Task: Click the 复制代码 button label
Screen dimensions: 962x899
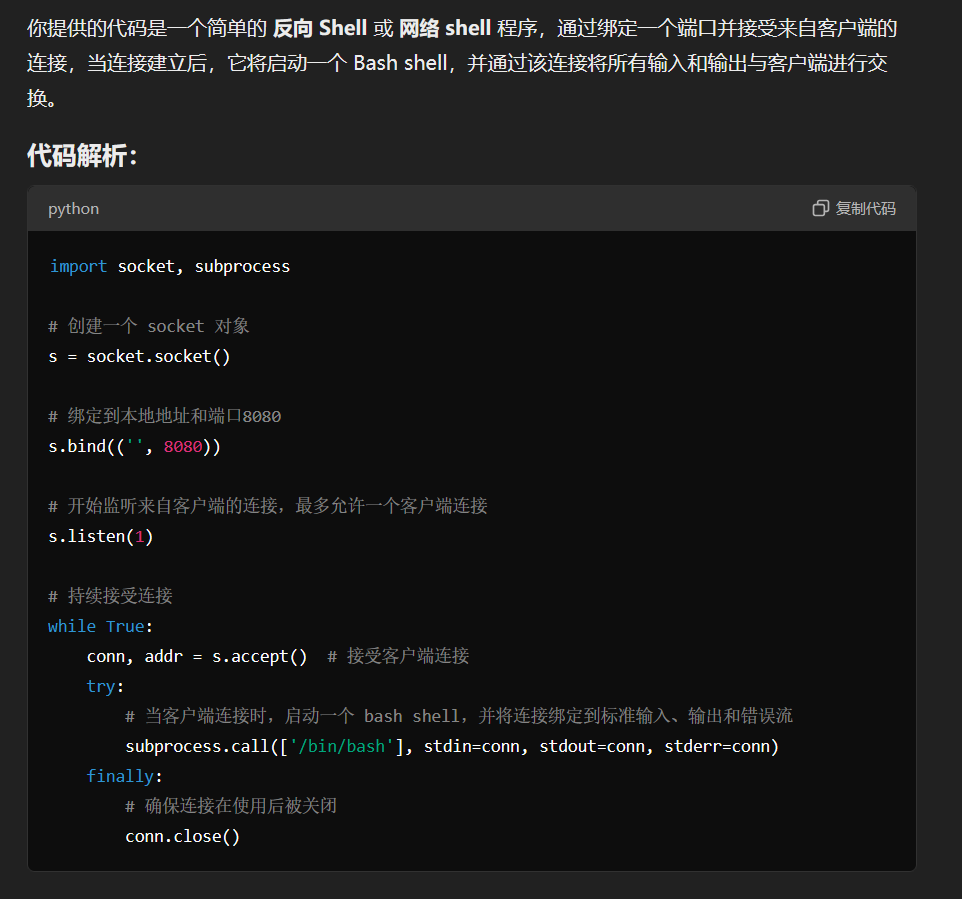Action: click(x=865, y=209)
